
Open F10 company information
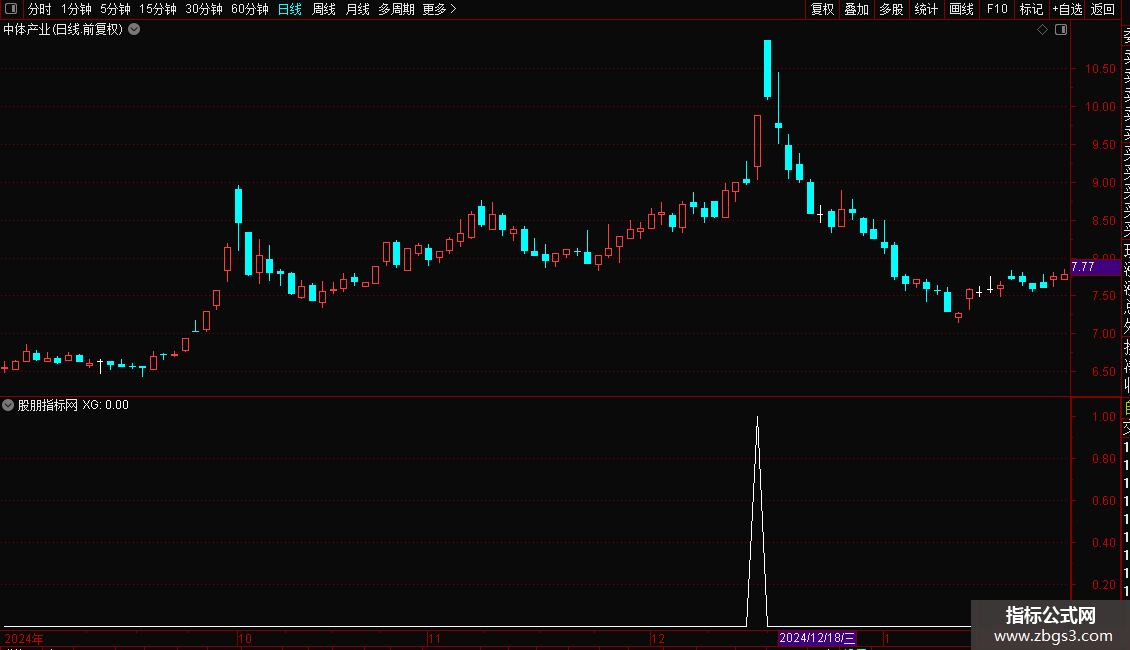(x=997, y=9)
